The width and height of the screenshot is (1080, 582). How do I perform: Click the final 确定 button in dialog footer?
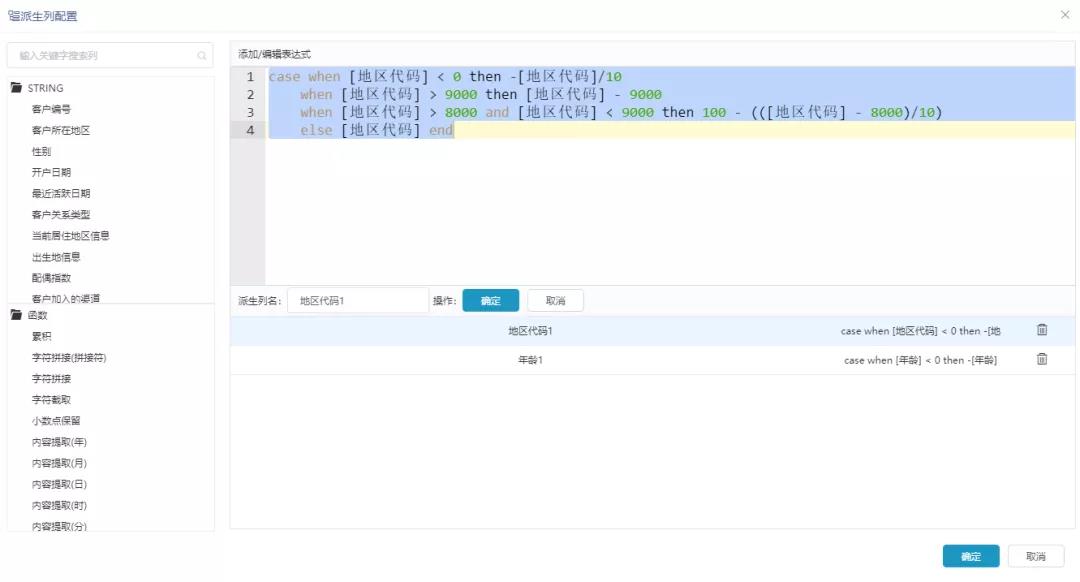tap(970, 557)
